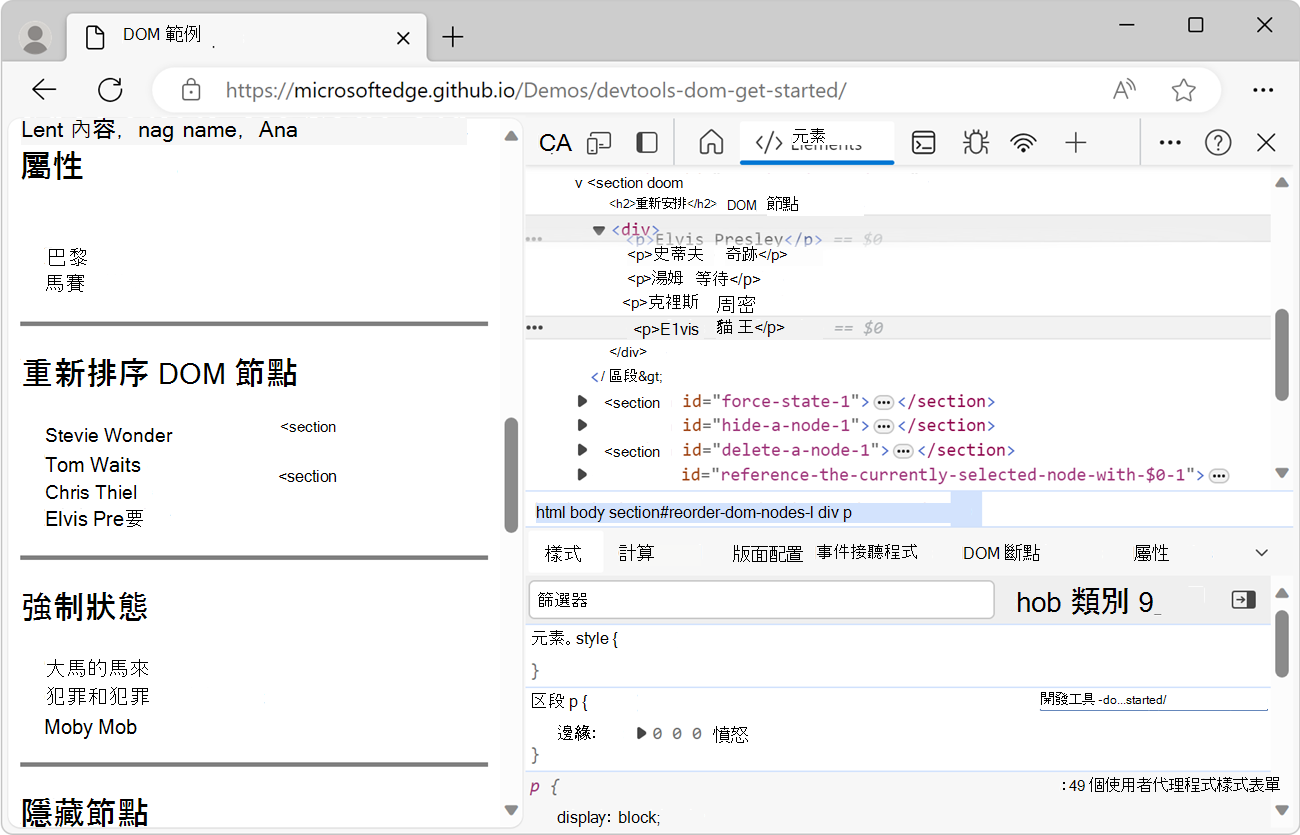This screenshot has width=1300, height=835.
Task: Close the DOM 範例 tab
Action: coord(403,38)
